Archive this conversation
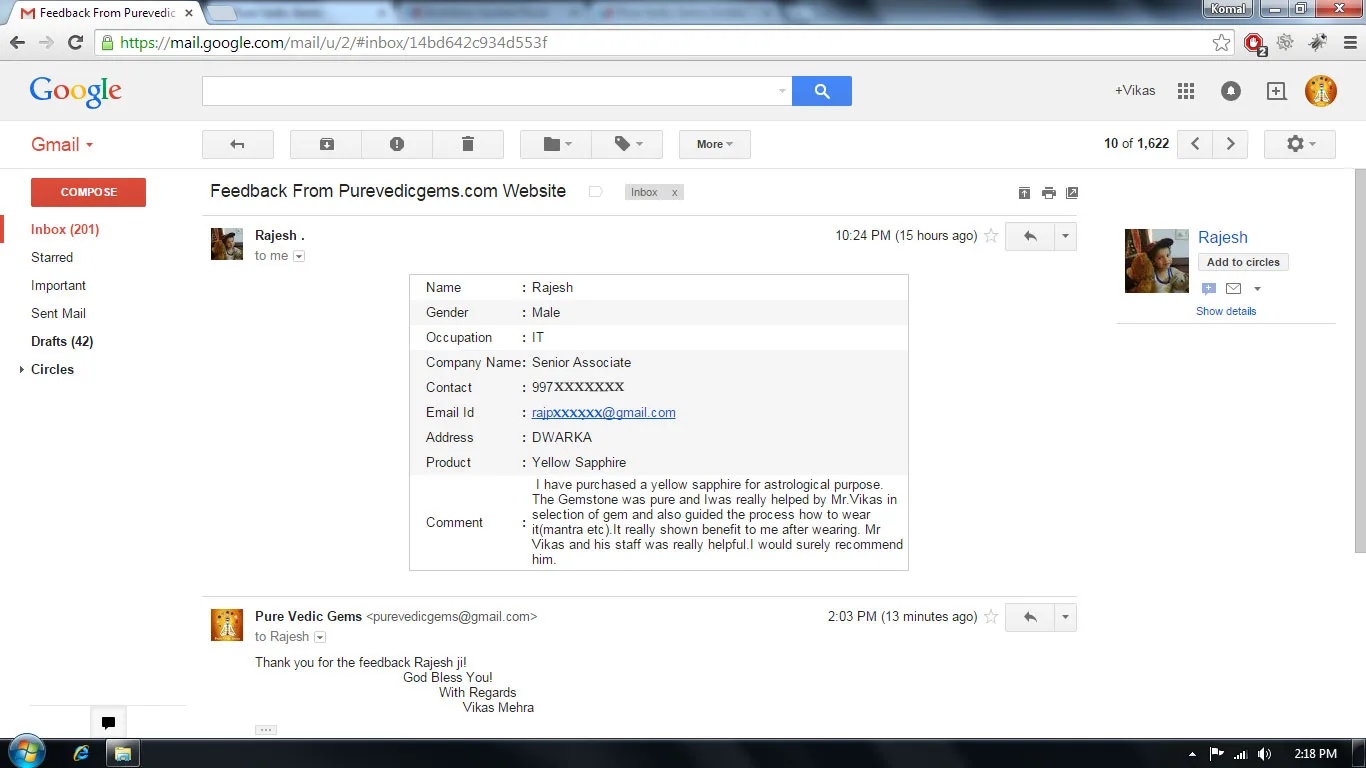The image size is (1366, 768). pyautogui.click(x=326, y=144)
